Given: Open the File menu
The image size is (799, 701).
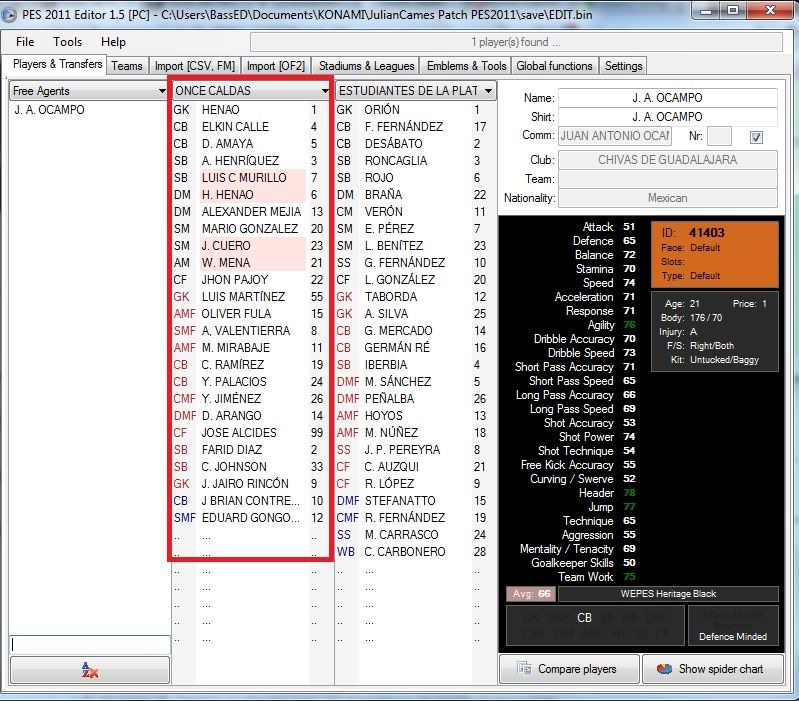Looking at the screenshot, I should tap(25, 42).
